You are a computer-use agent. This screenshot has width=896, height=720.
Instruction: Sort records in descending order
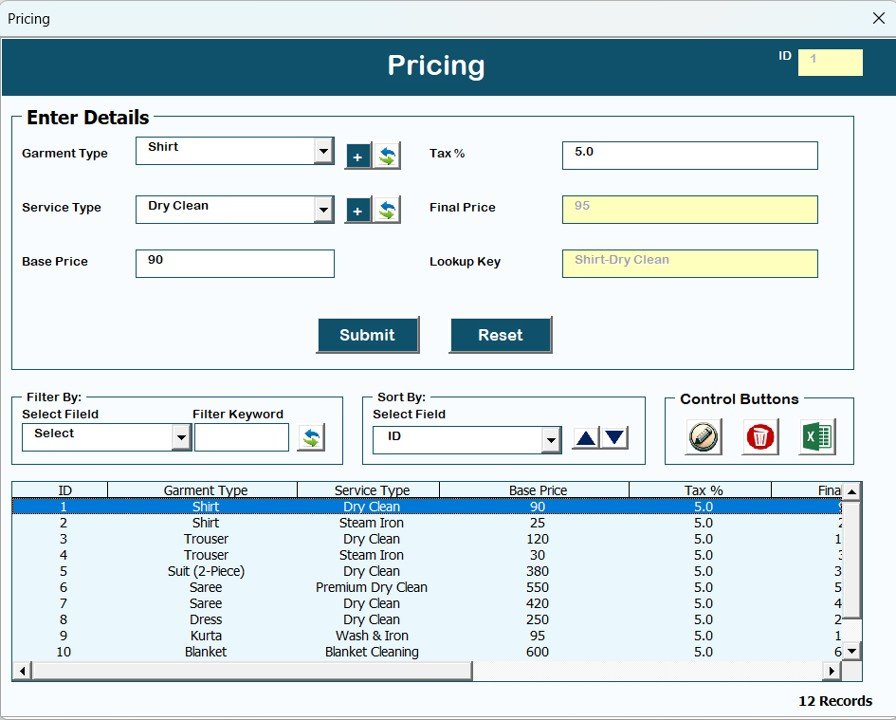tap(615, 438)
